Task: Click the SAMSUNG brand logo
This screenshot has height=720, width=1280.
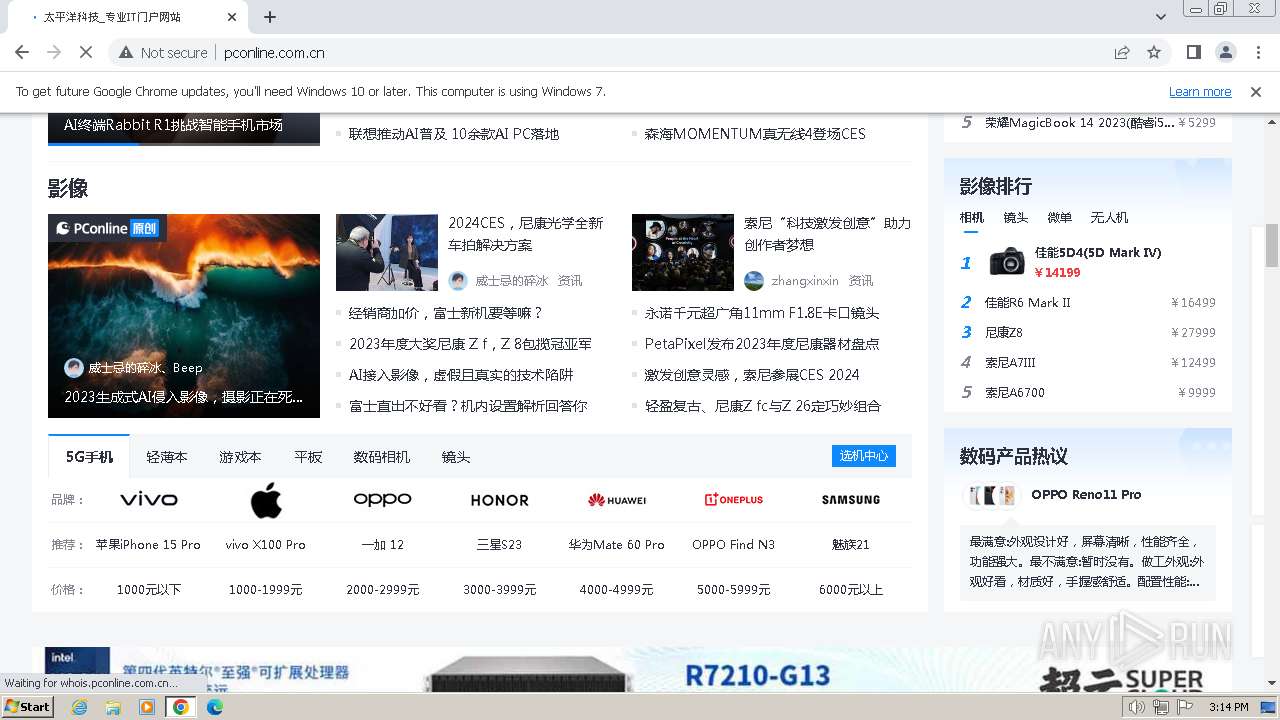Action: [851, 499]
